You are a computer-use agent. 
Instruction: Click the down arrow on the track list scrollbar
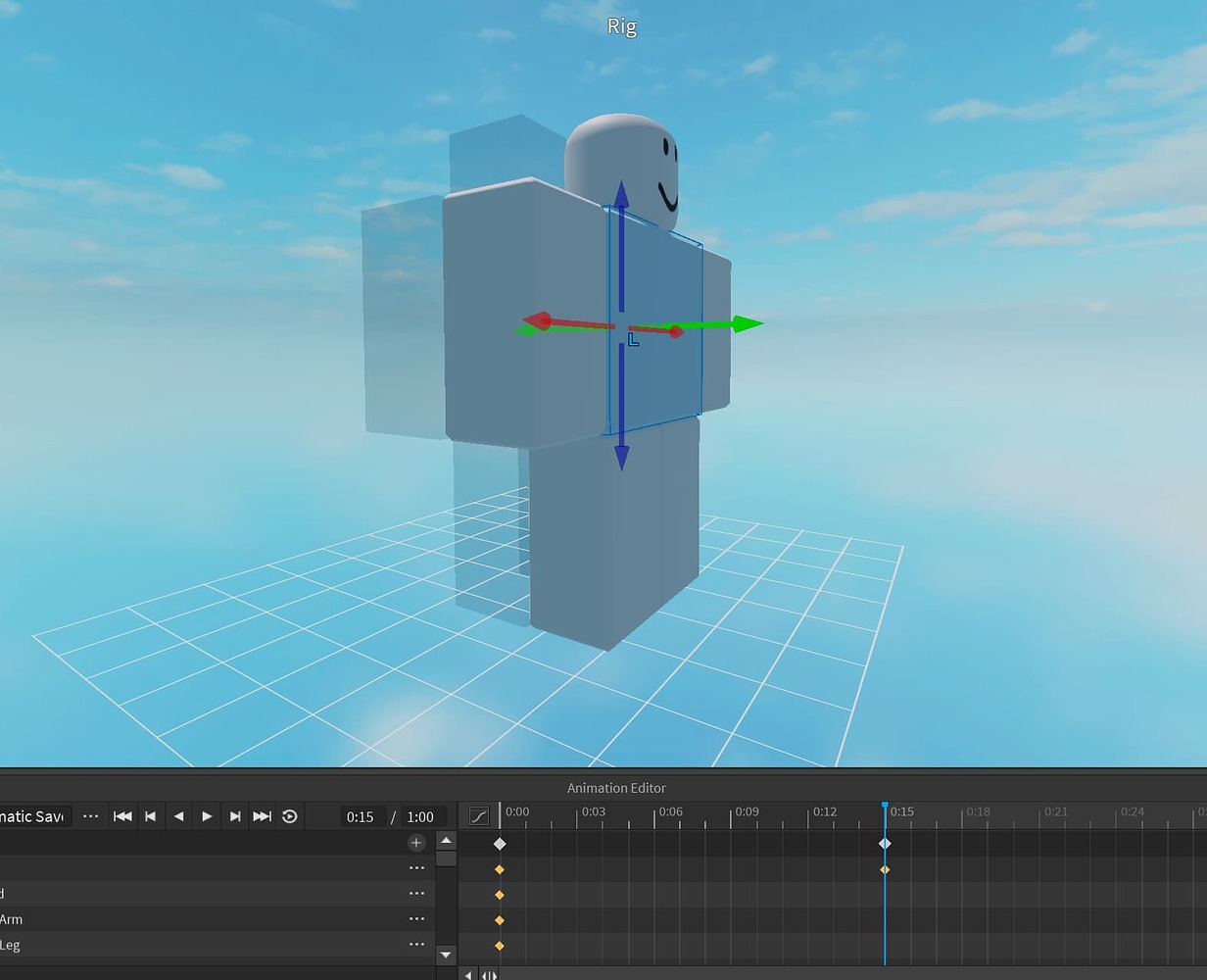(446, 955)
